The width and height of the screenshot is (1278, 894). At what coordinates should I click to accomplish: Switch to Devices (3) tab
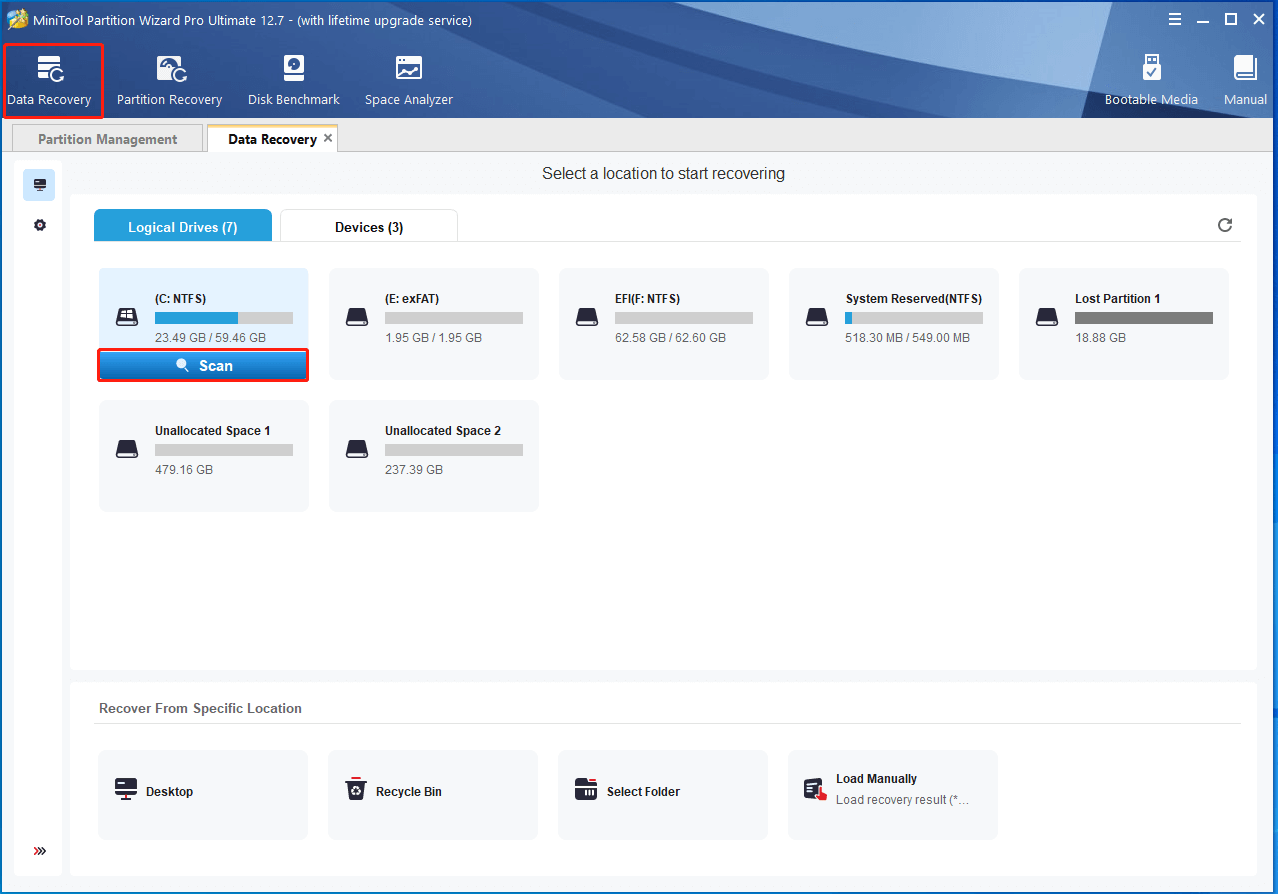pos(369,226)
